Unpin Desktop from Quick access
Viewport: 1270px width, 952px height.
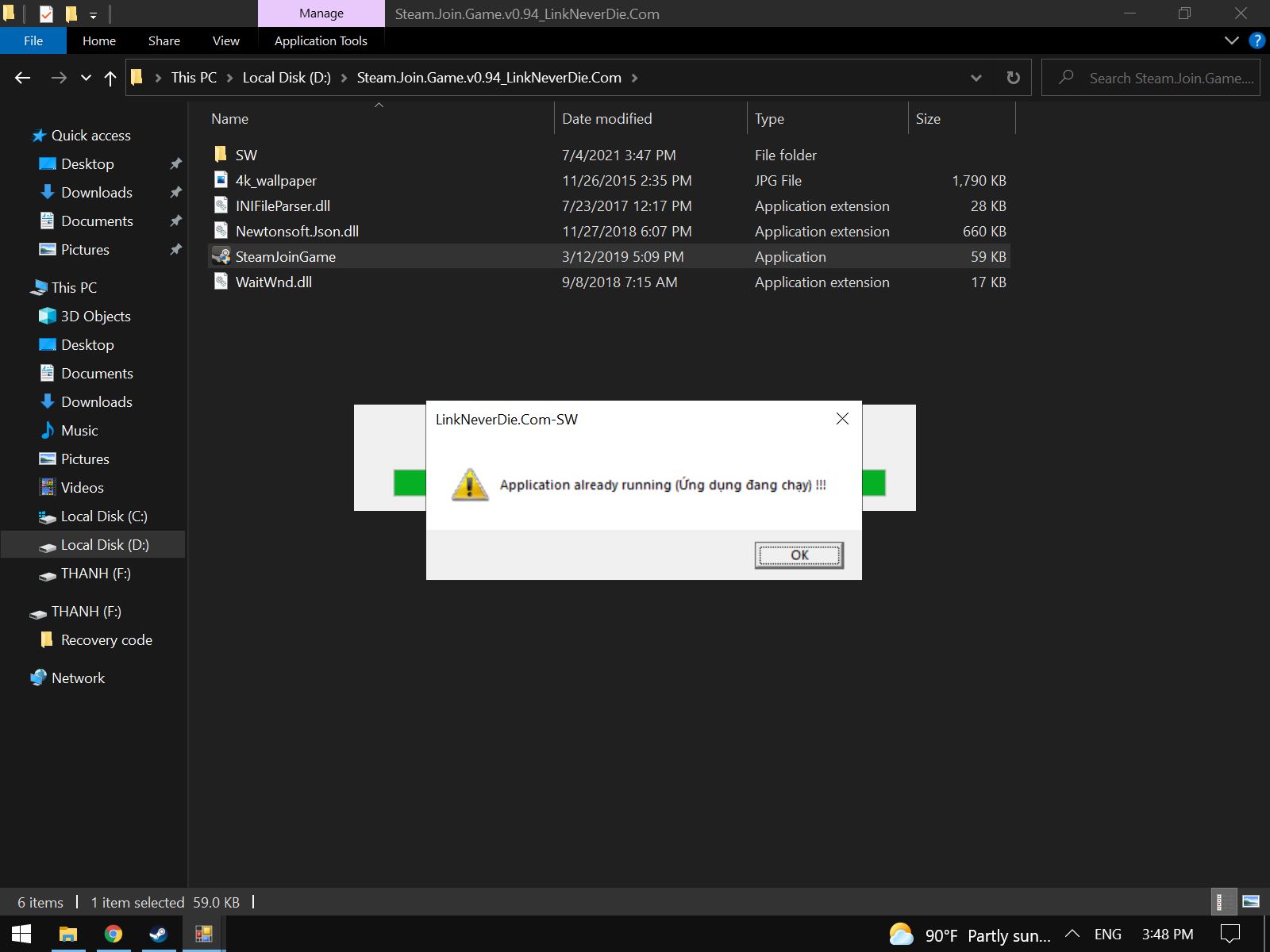pyautogui.click(x=175, y=163)
